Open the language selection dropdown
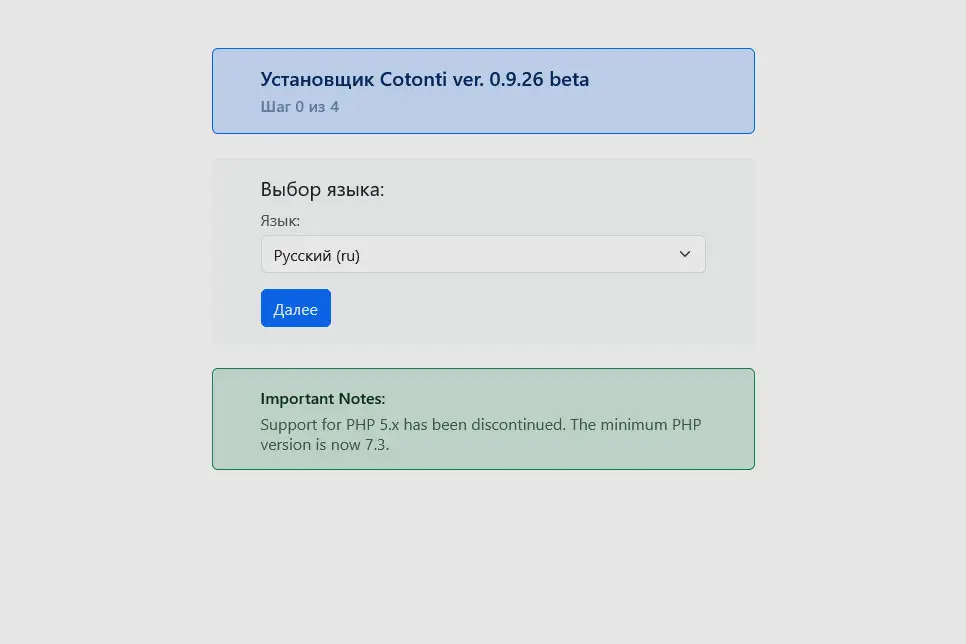The height and width of the screenshot is (644, 966). [482, 254]
